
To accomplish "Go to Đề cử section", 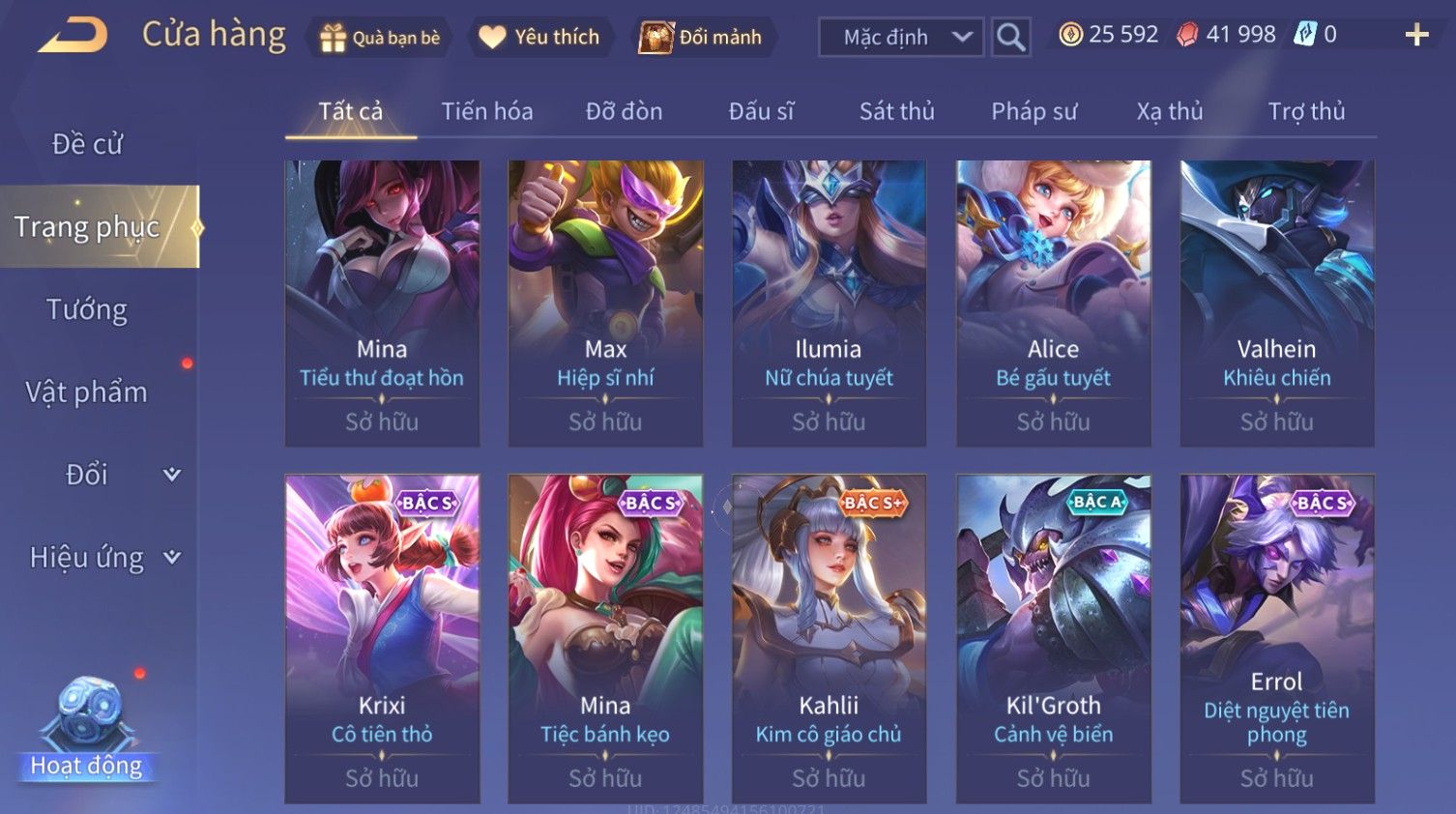I will pyautogui.click(x=87, y=144).
